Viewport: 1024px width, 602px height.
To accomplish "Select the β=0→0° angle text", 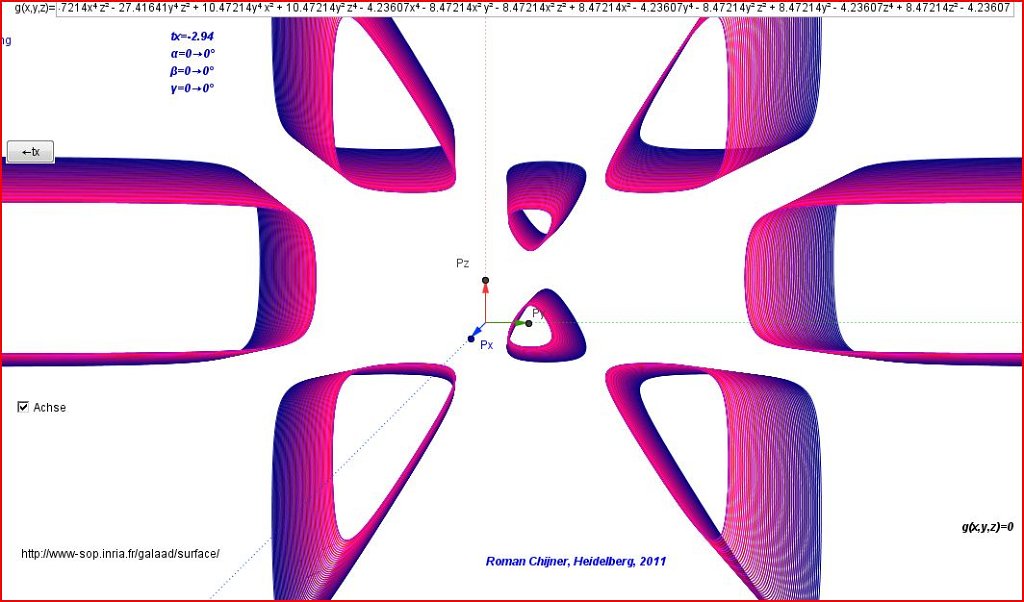I will pyautogui.click(x=192, y=71).
